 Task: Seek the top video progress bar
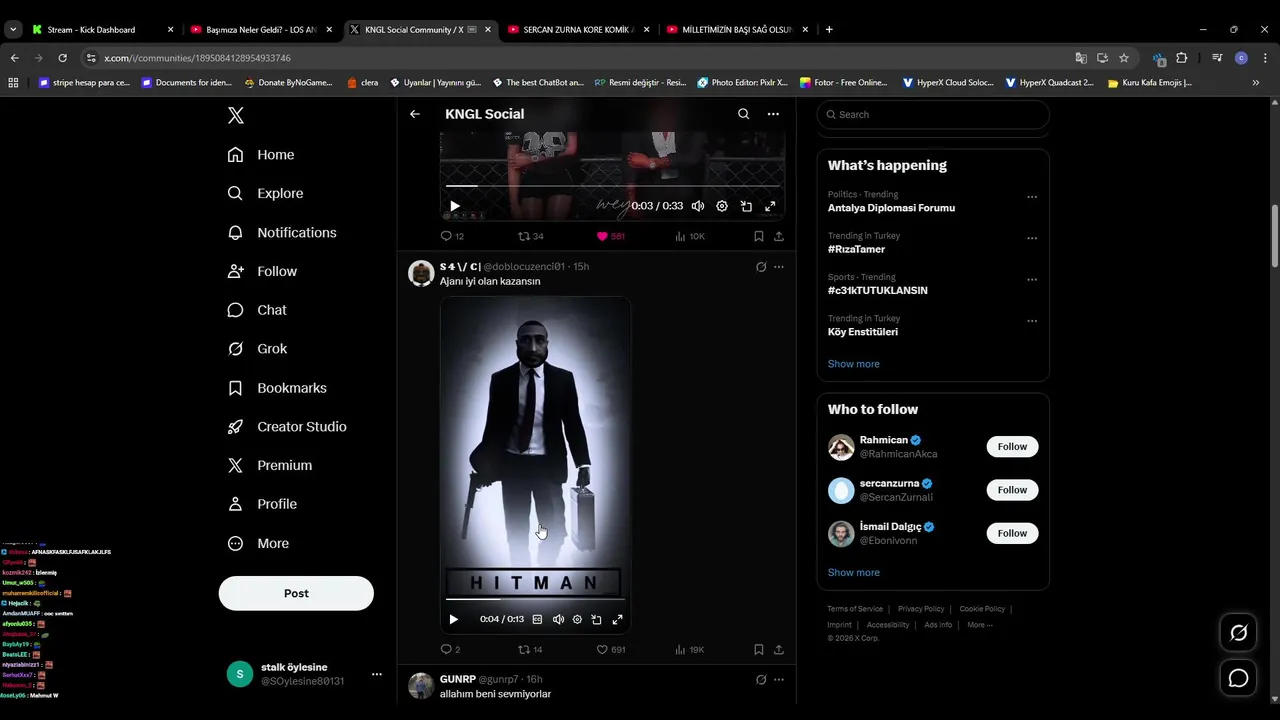pyautogui.click(x=612, y=186)
